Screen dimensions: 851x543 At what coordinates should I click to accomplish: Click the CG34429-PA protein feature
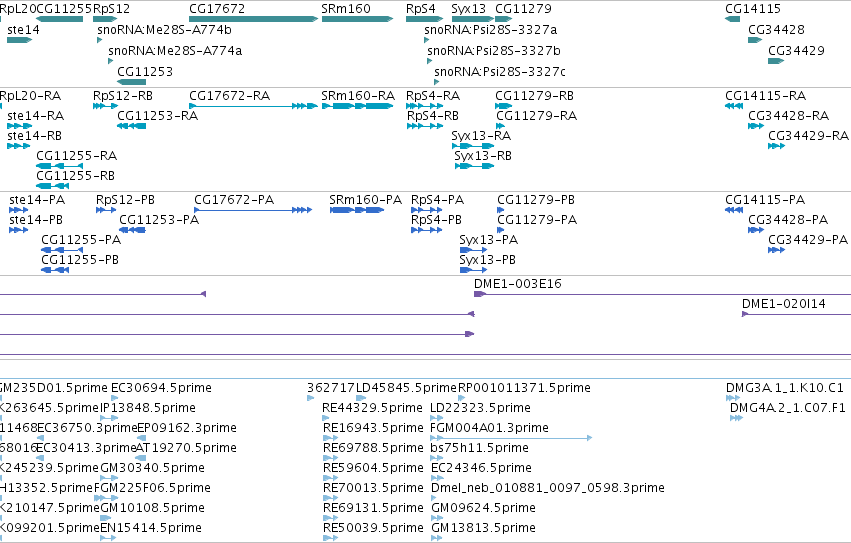click(x=776, y=250)
